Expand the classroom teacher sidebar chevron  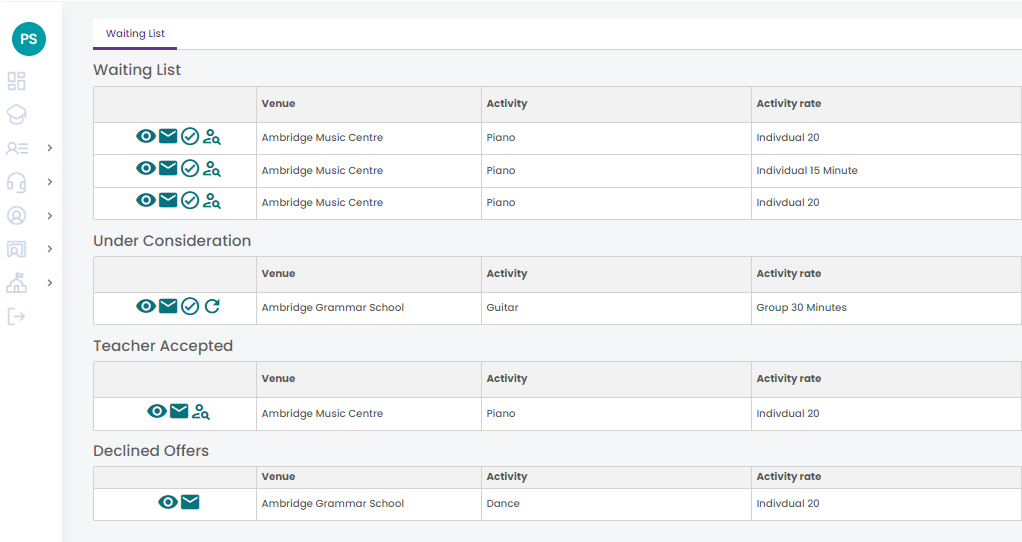point(50,249)
